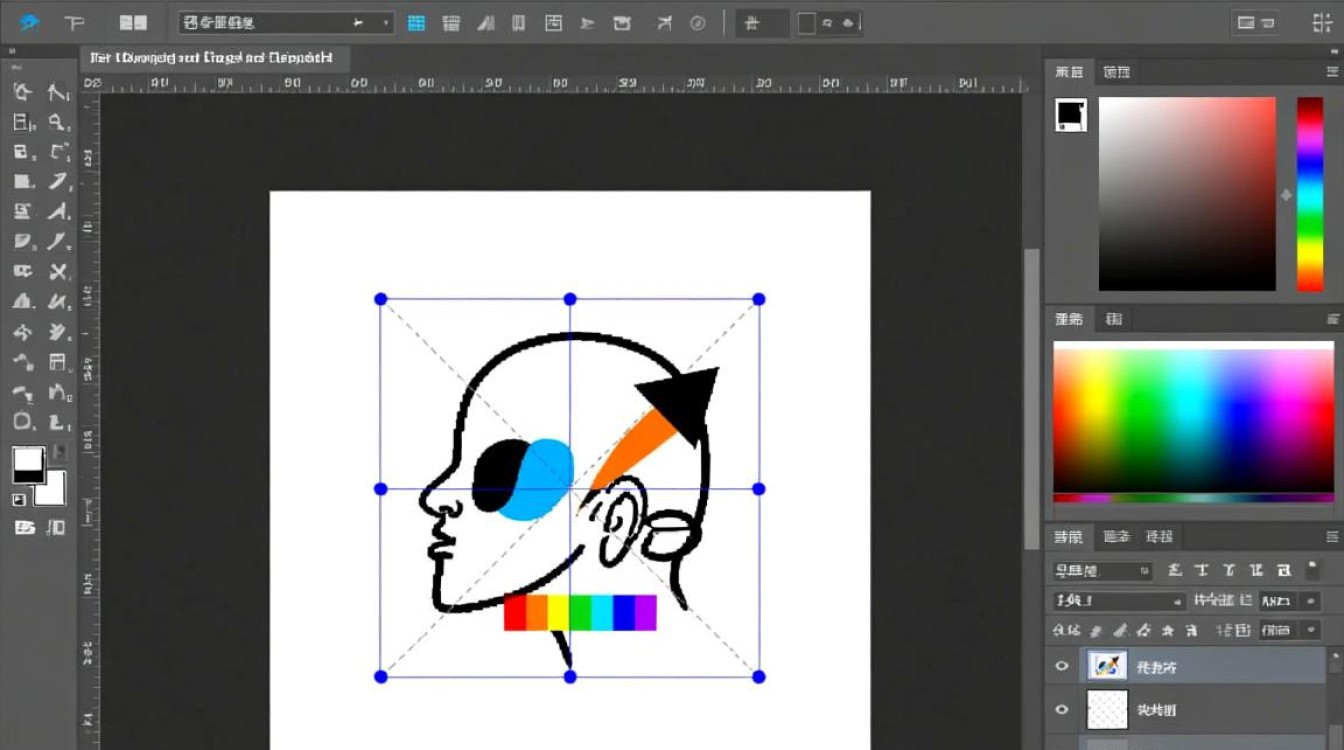Click the document title tab above canvas
This screenshot has width=1344, height=750.
pos(212,58)
